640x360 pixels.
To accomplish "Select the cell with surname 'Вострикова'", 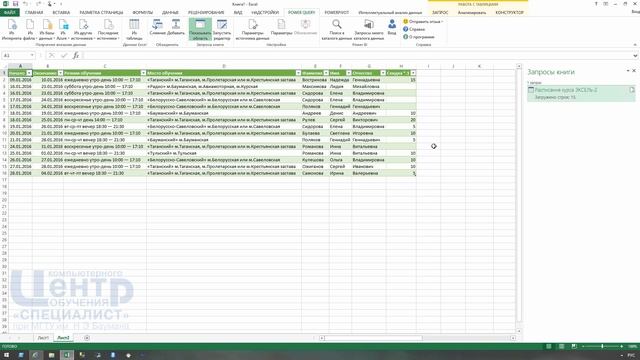I will coord(315,80).
